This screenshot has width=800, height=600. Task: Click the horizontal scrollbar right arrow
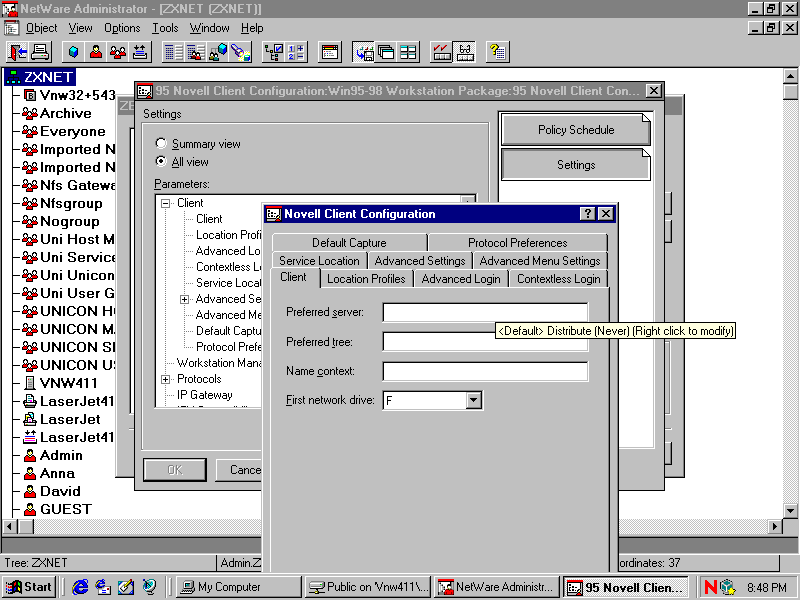pos(775,526)
